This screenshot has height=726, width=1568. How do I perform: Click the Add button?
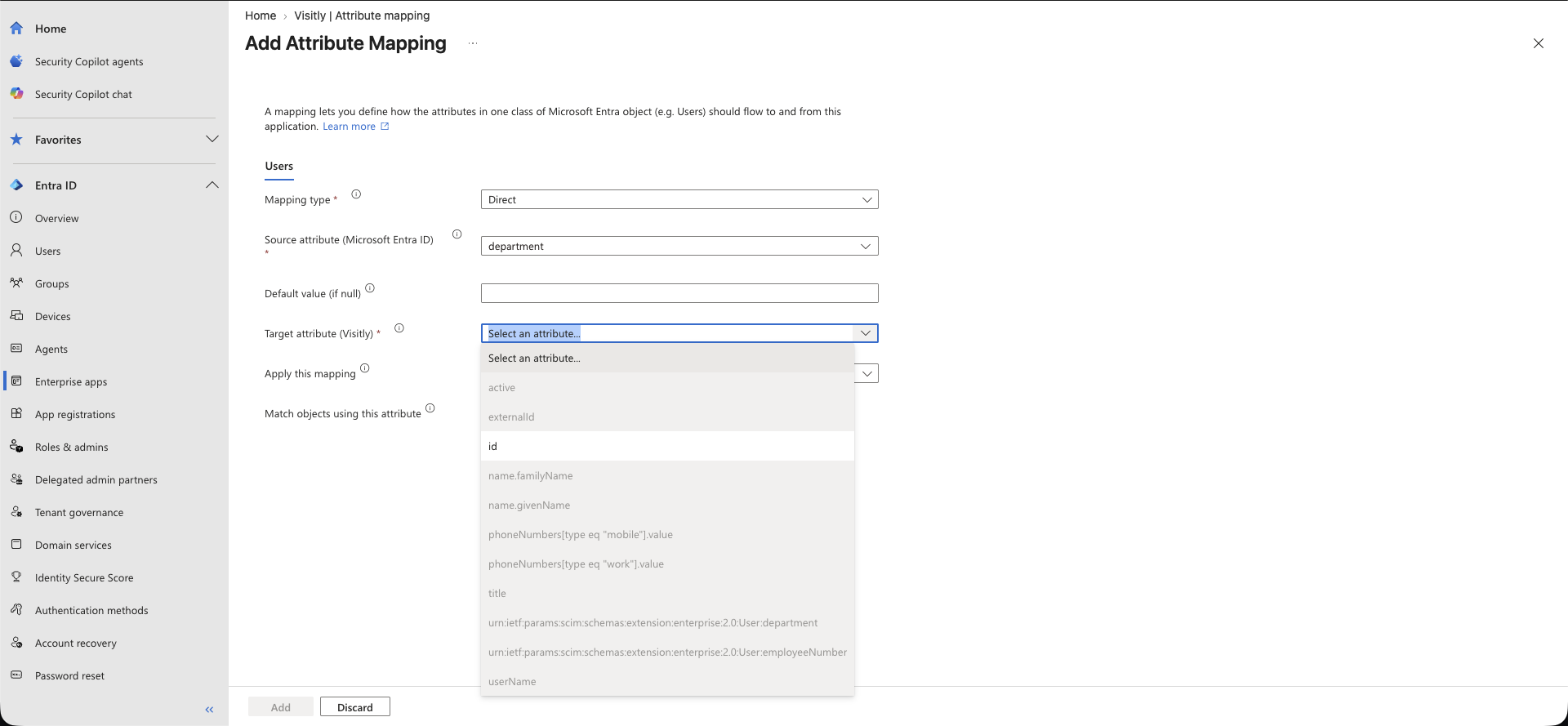click(281, 707)
